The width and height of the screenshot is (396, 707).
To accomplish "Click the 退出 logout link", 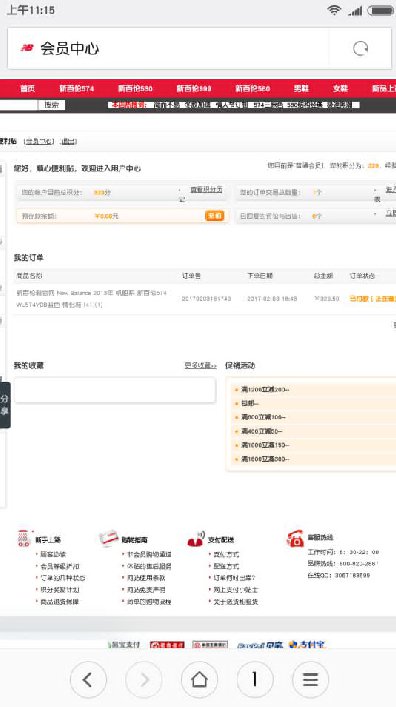I will [x=69, y=142].
